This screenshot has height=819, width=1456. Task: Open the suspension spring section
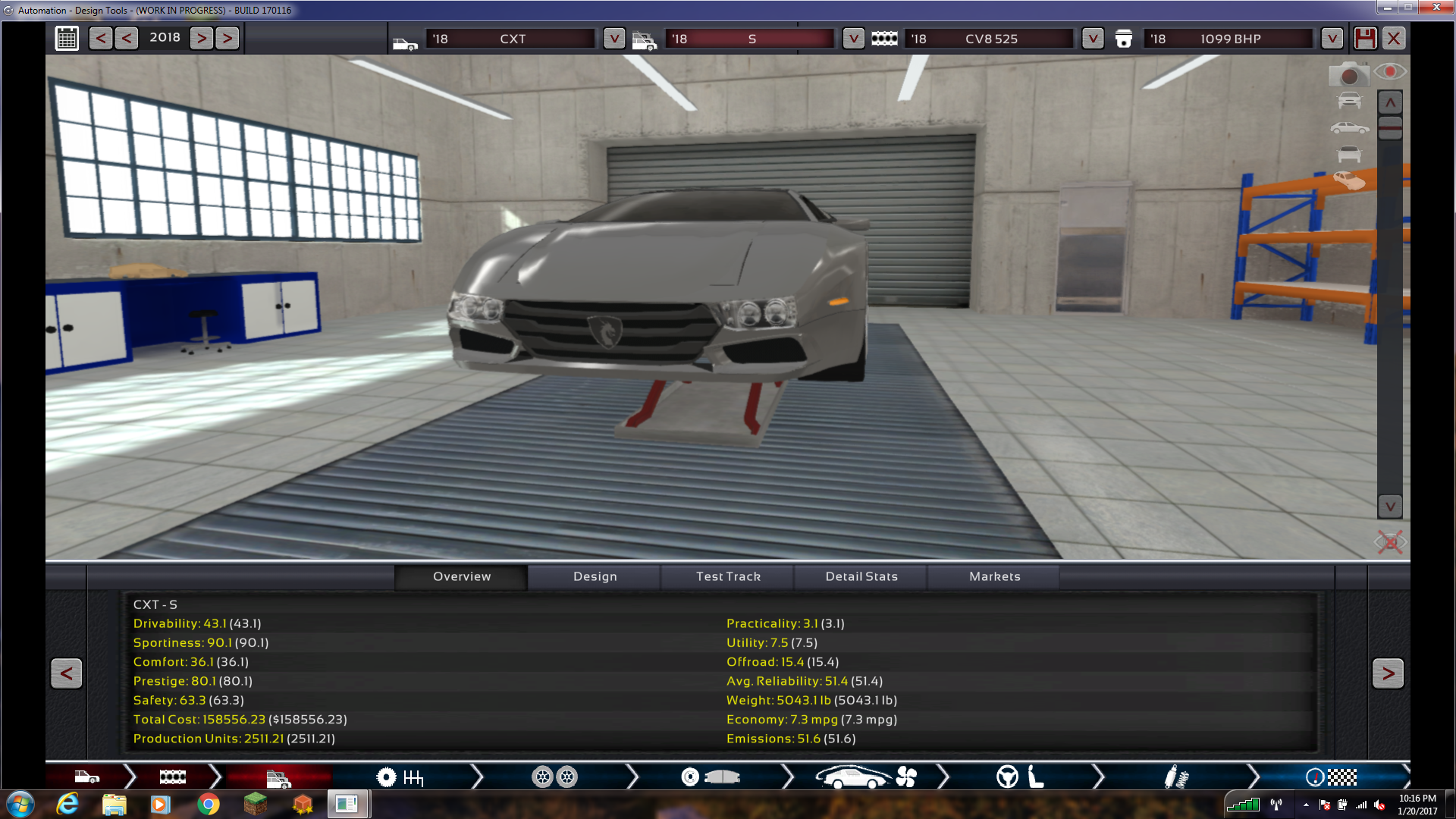(1176, 777)
